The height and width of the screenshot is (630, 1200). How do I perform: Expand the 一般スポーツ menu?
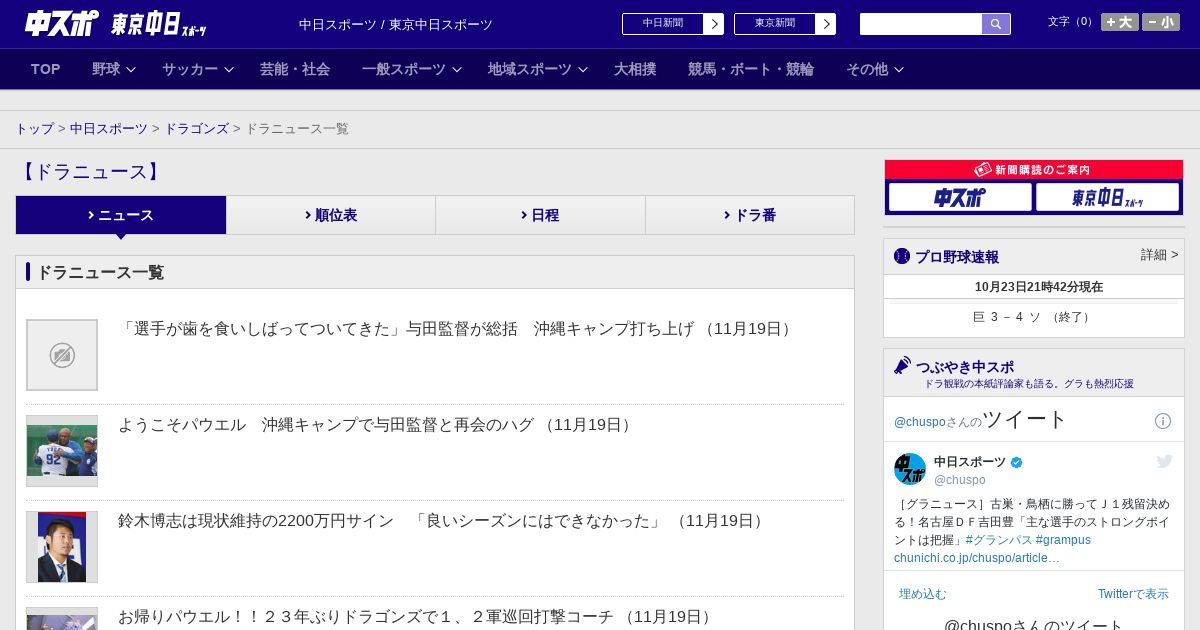412,69
